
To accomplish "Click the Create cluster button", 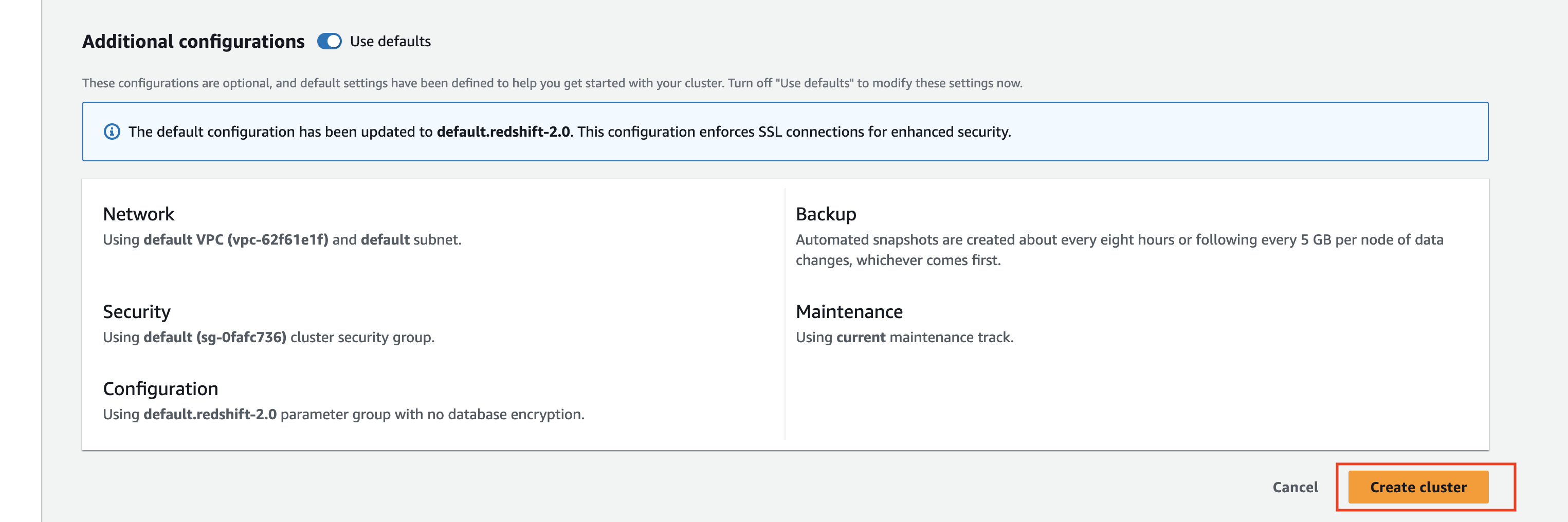I will coord(1418,487).
